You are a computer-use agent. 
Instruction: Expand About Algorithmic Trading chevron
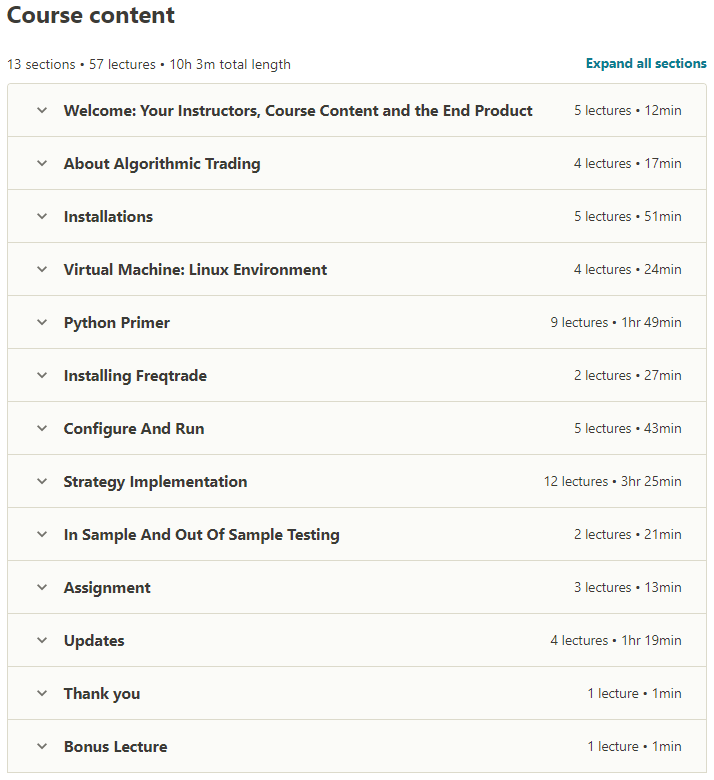[x=42, y=164]
